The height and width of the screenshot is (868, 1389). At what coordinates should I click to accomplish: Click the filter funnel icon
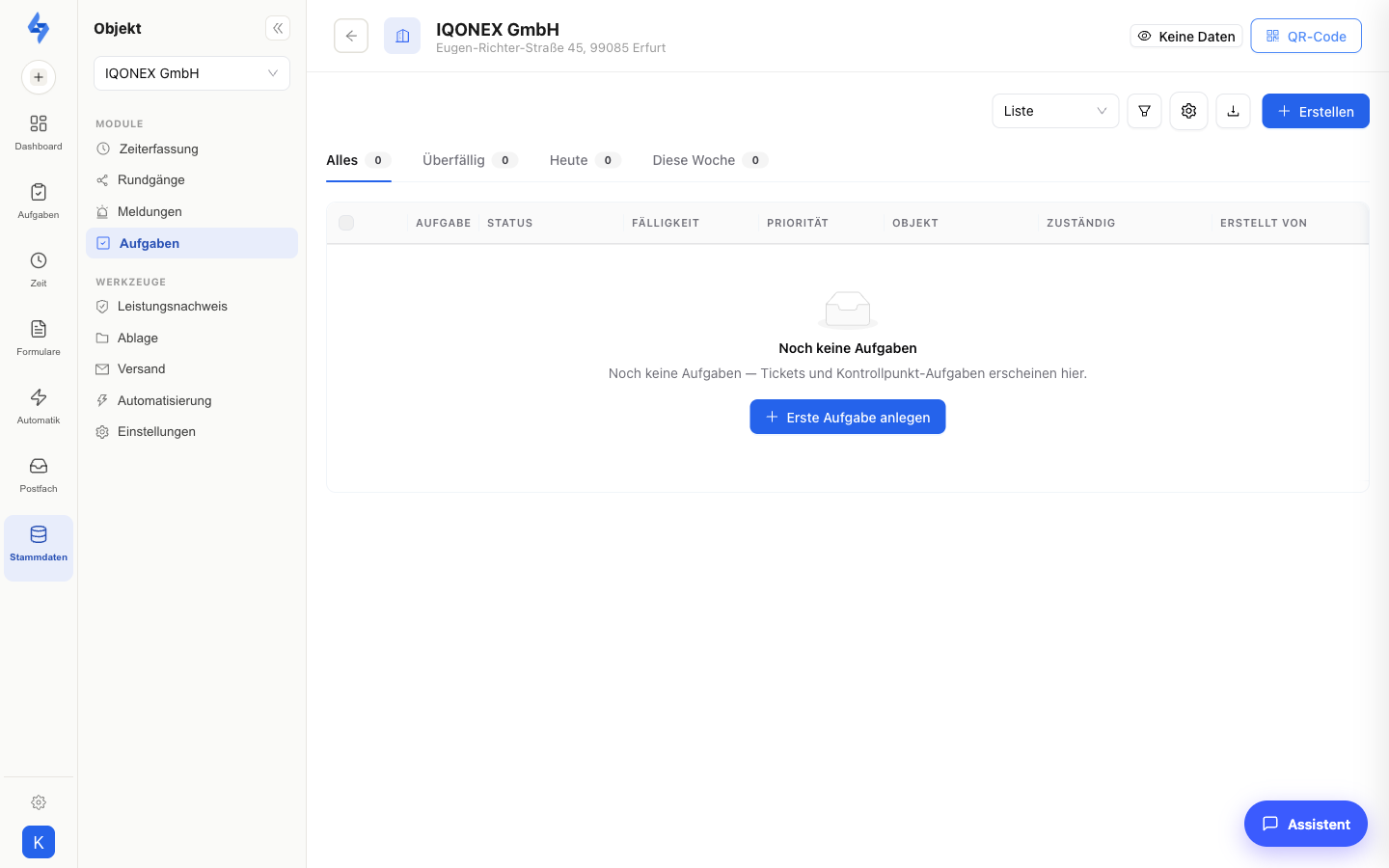pyautogui.click(x=1144, y=111)
